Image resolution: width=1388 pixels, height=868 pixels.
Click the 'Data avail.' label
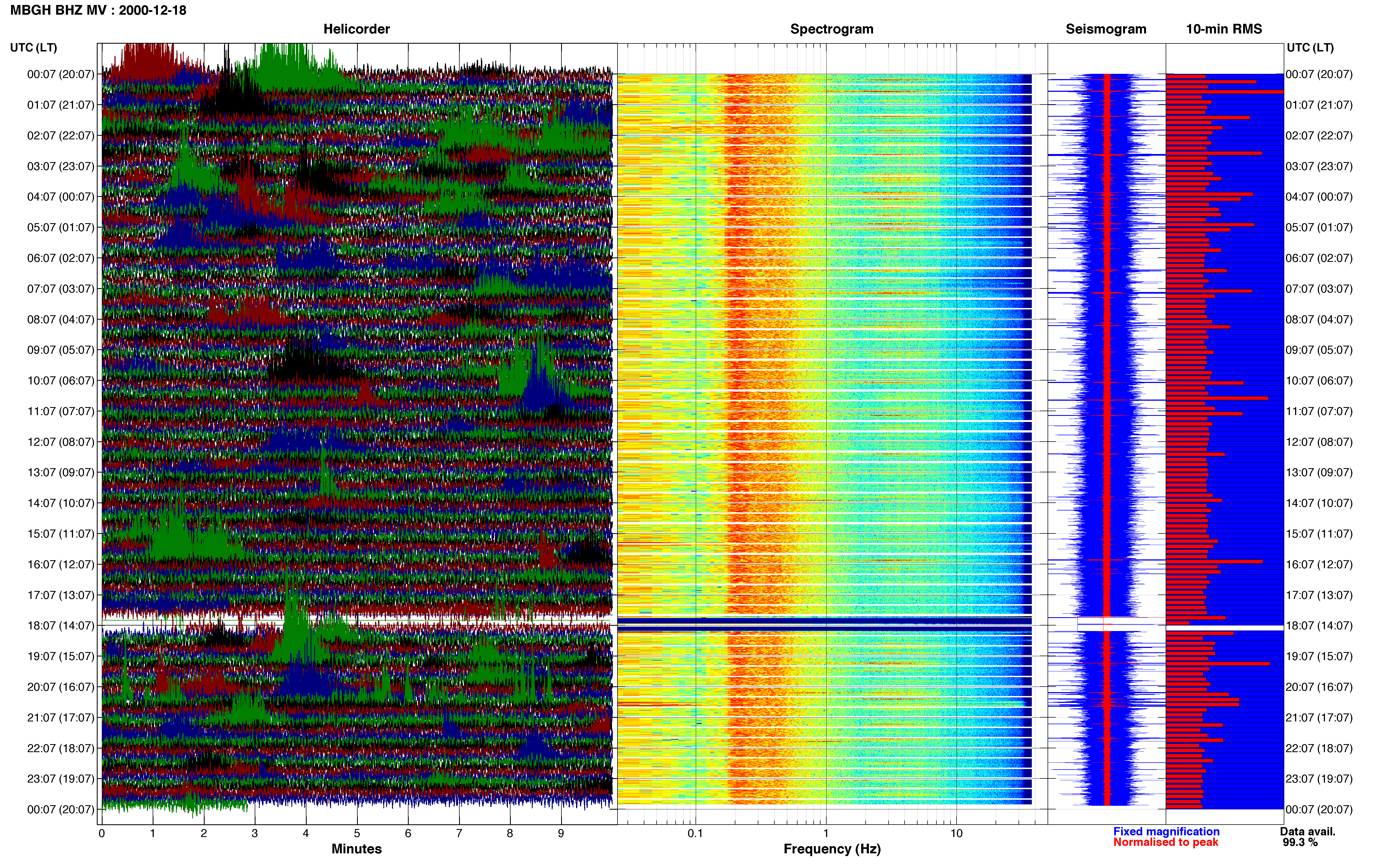coord(1308,831)
